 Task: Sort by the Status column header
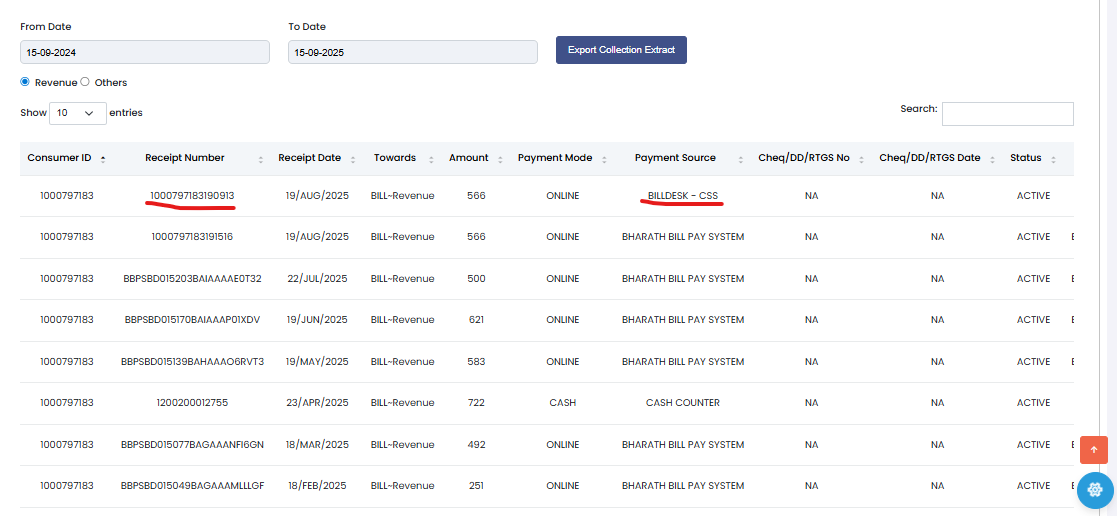point(1025,158)
